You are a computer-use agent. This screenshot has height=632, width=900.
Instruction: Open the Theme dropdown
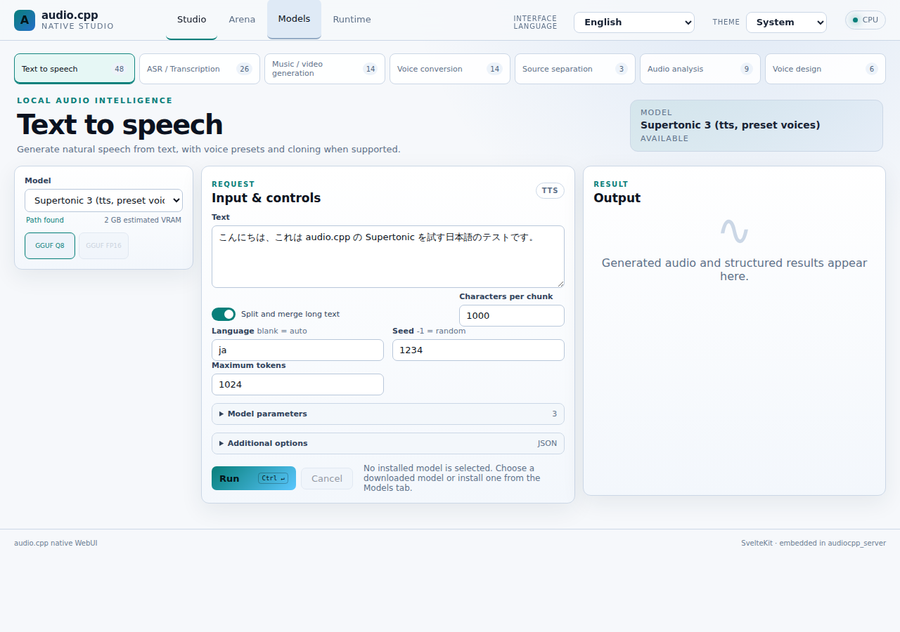[x=786, y=22]
